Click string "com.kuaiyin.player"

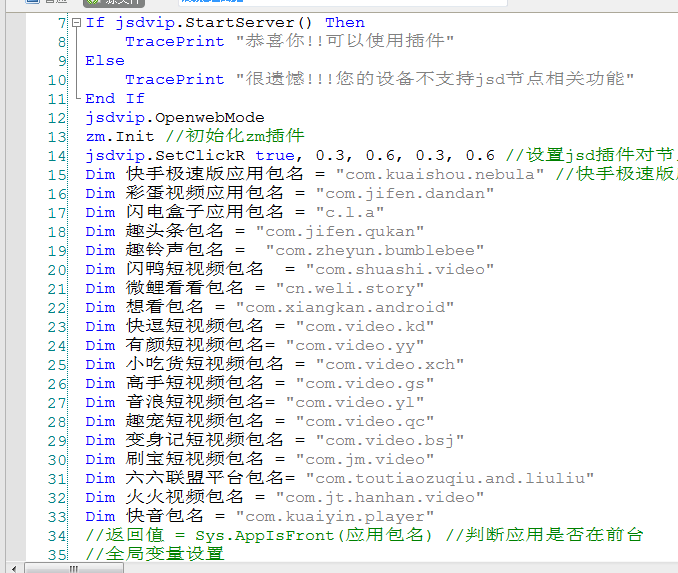point(335,517)
